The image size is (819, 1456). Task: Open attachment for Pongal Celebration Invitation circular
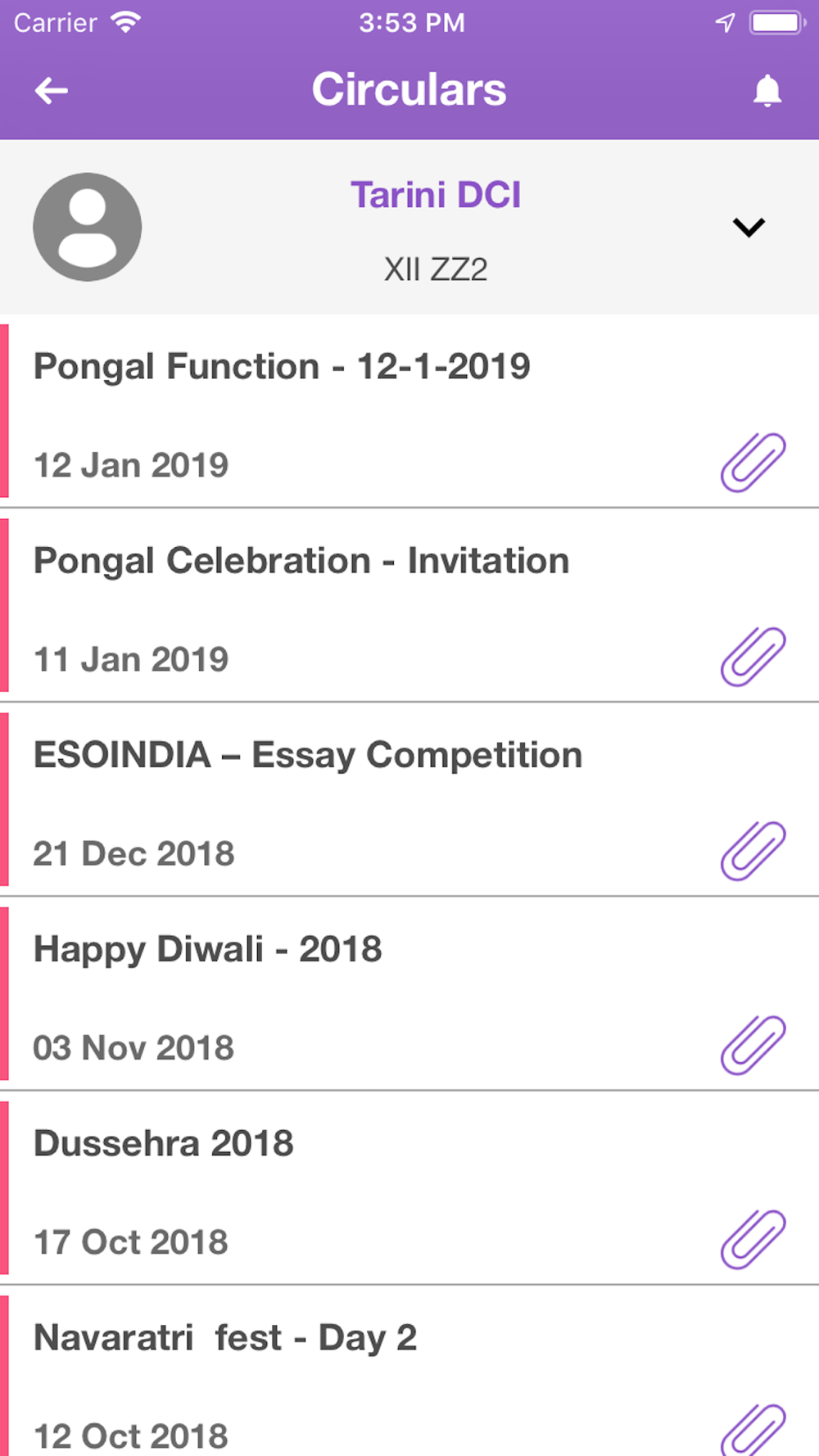coord(753,657)
